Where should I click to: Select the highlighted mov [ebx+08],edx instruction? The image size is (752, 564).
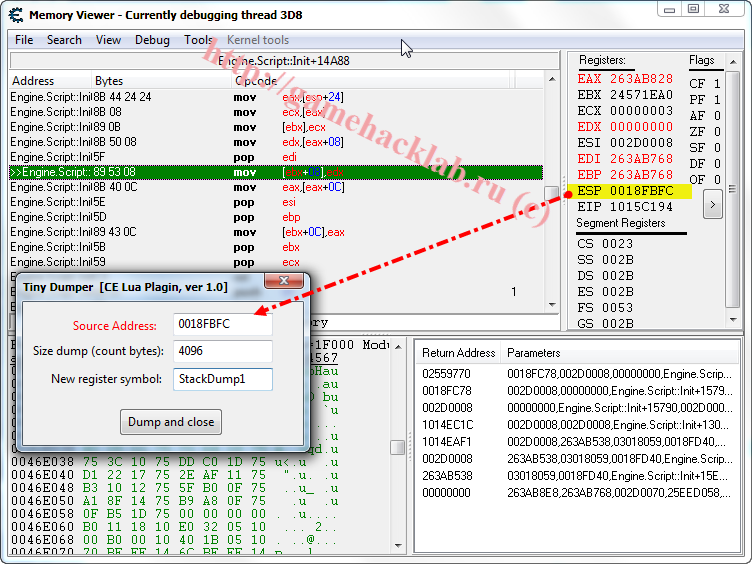pos(276,172)
